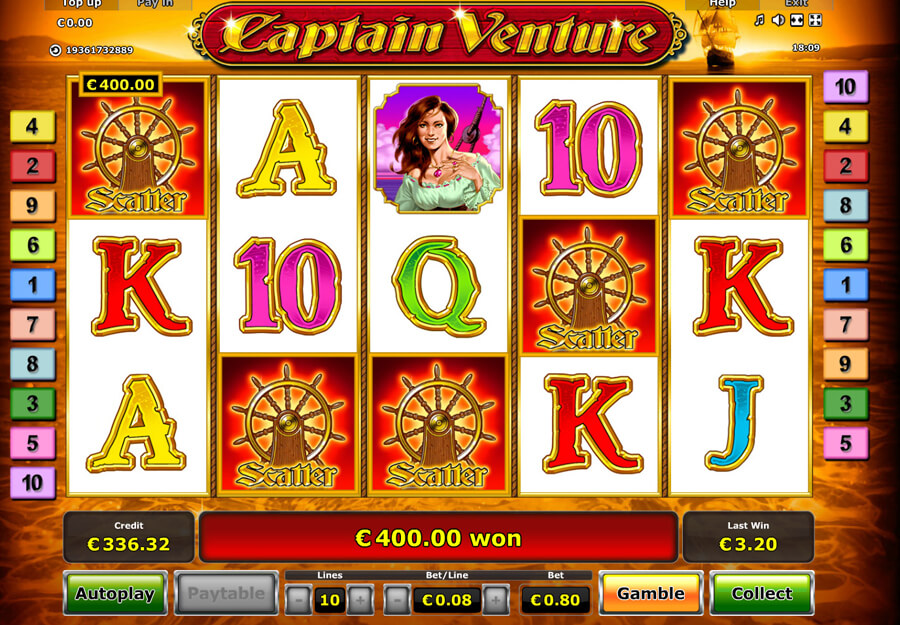Increase the number of Lines

tap(360, 600)
